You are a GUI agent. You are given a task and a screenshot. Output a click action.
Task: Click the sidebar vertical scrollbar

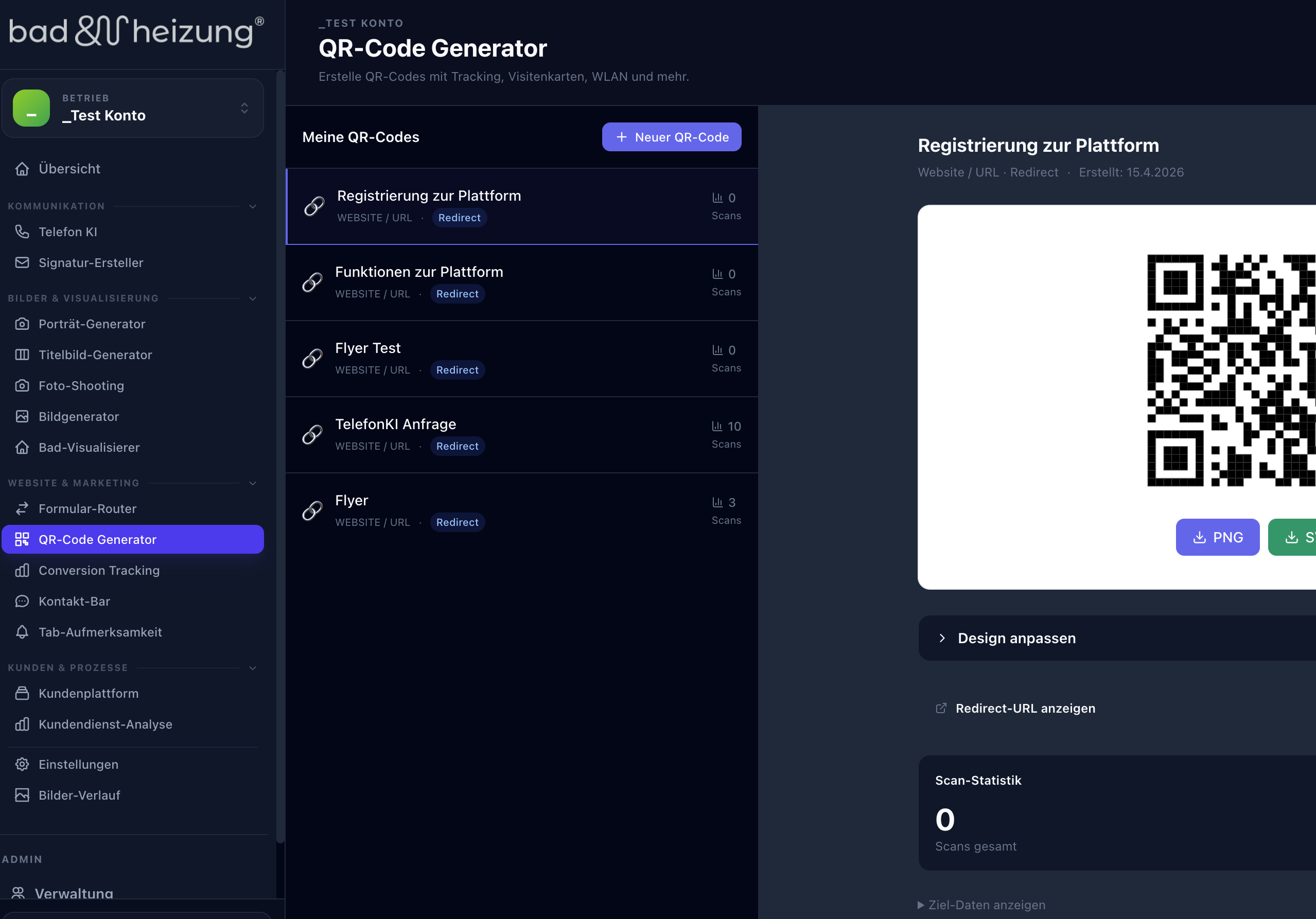click(x=280, y=455)
